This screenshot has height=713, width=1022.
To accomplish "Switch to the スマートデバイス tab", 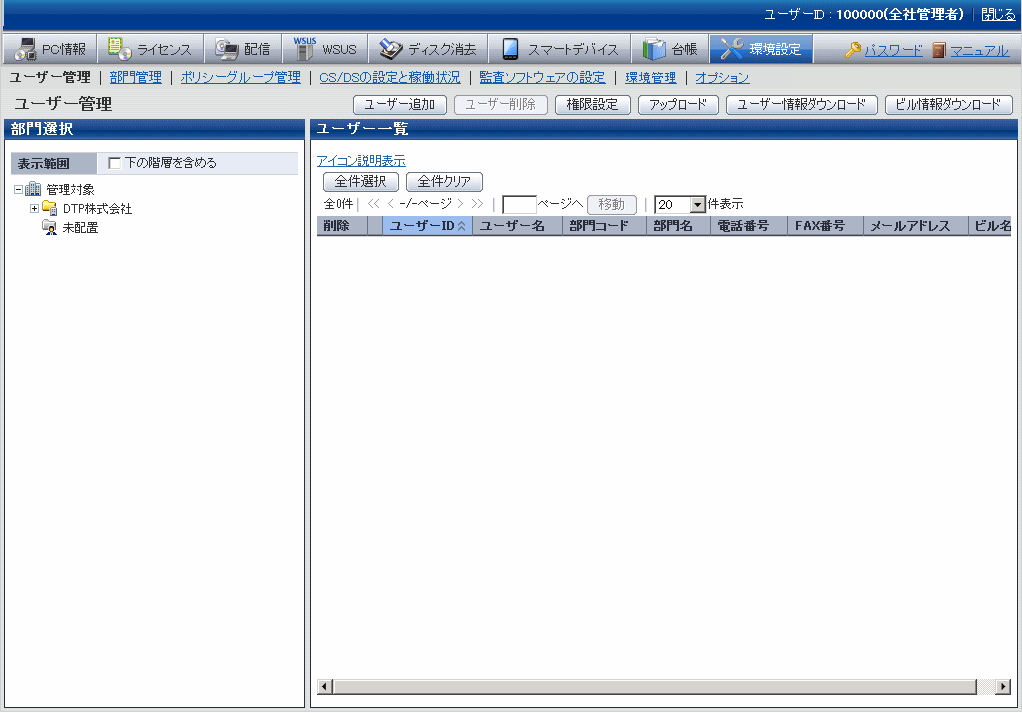I will coord(561,49).
